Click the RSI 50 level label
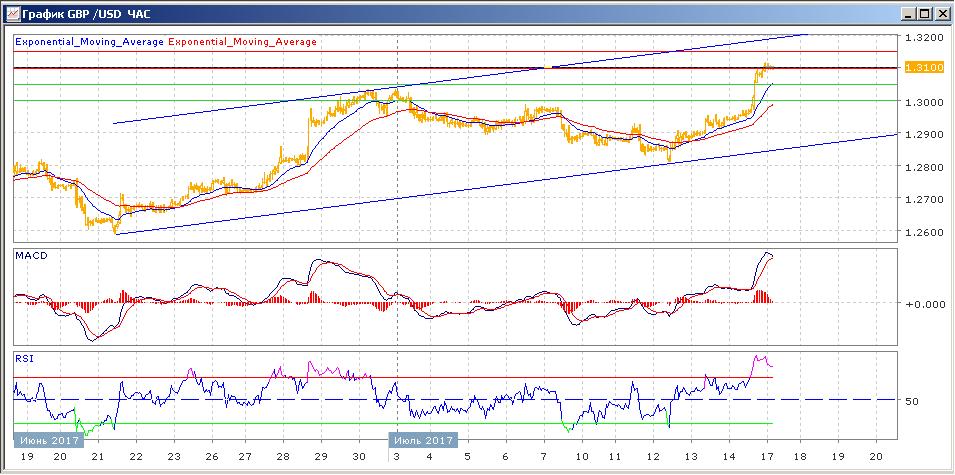The image size is (955, 475). 911,402
